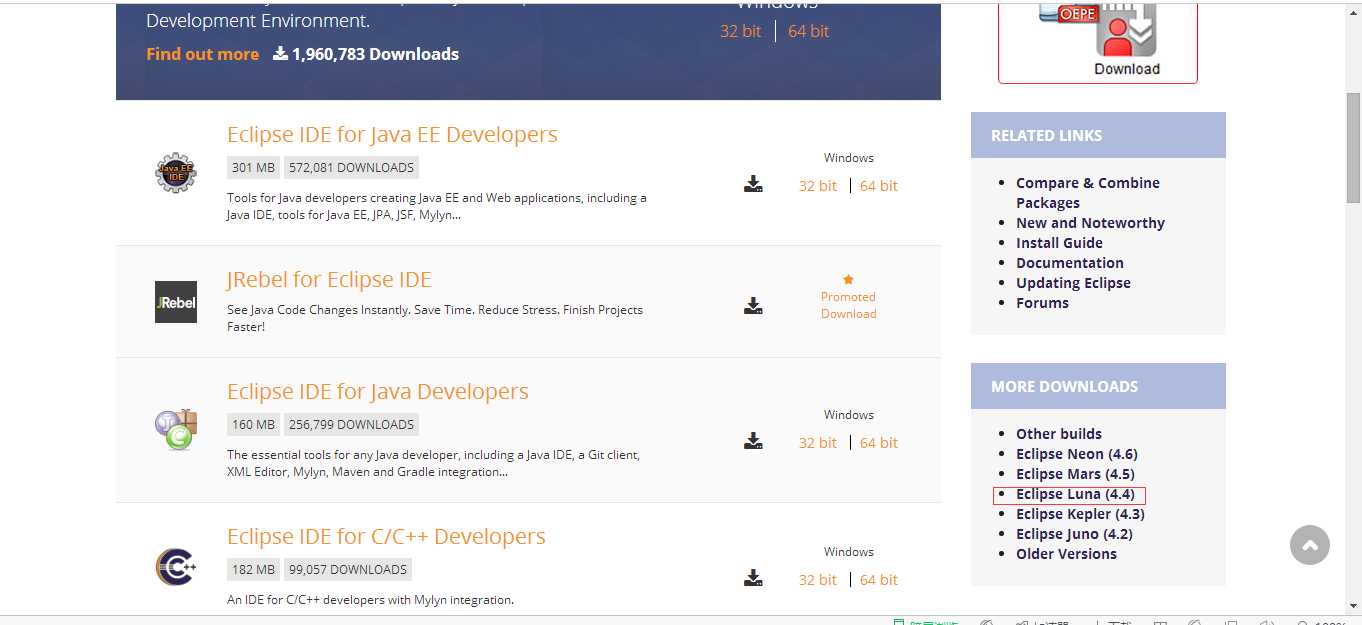The image size is (1362, 625).
Task: Open Find out more link
Action: coord(202,54)
